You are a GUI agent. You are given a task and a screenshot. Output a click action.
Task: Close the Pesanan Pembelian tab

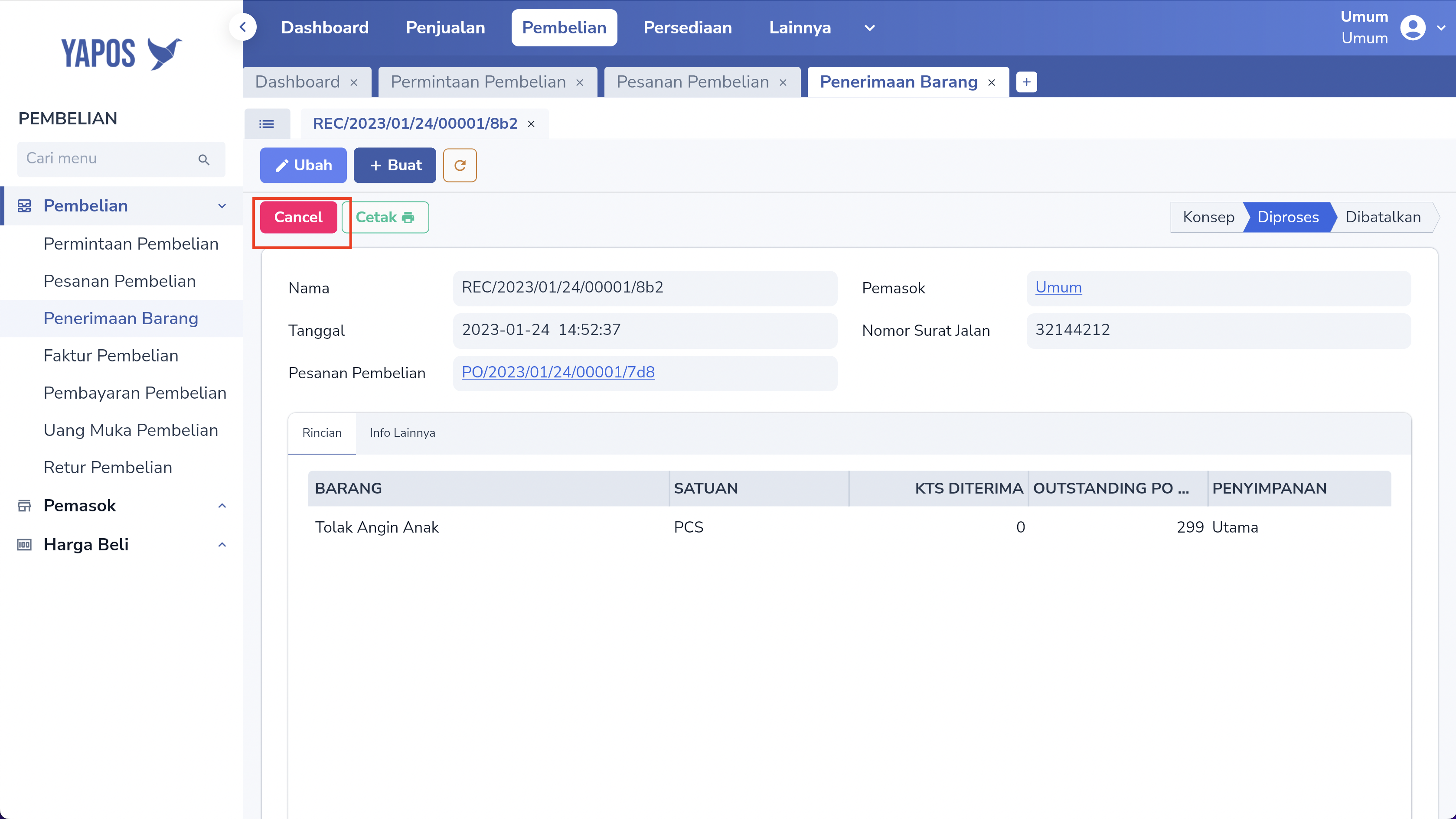coord(783,82)
